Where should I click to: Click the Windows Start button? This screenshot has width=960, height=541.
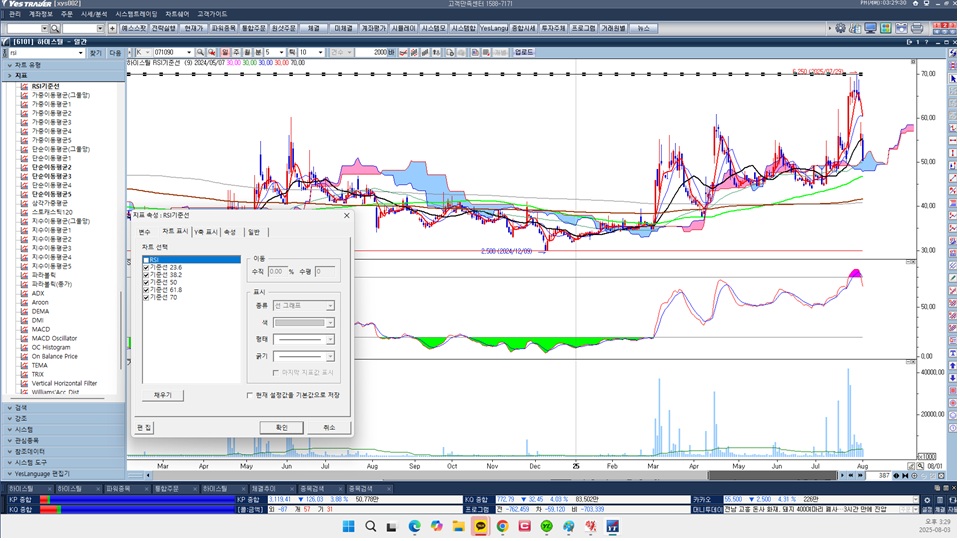pyautogui.click(x=348, y=526)
